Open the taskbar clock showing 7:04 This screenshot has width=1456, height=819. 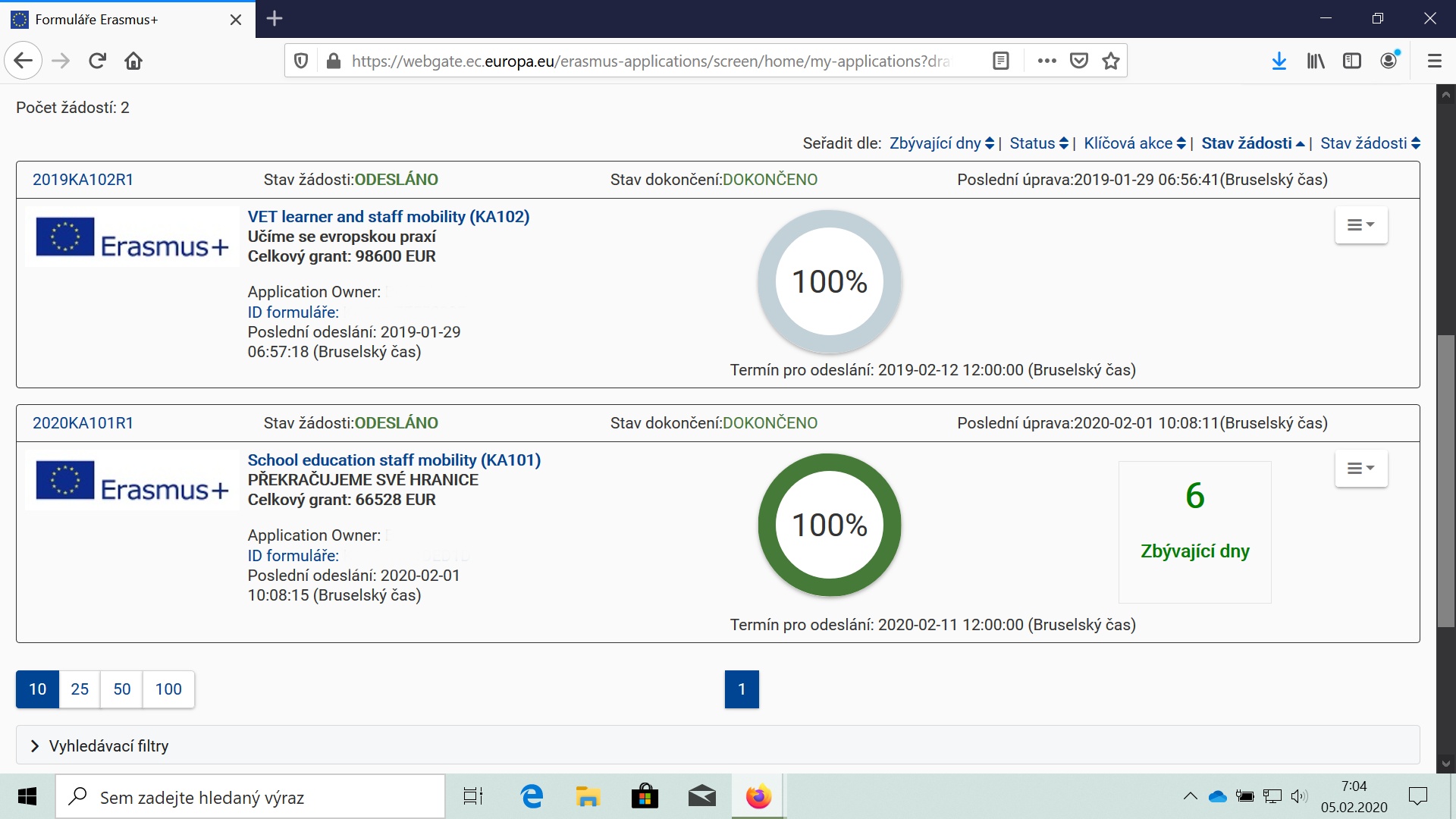(1354, 796)
